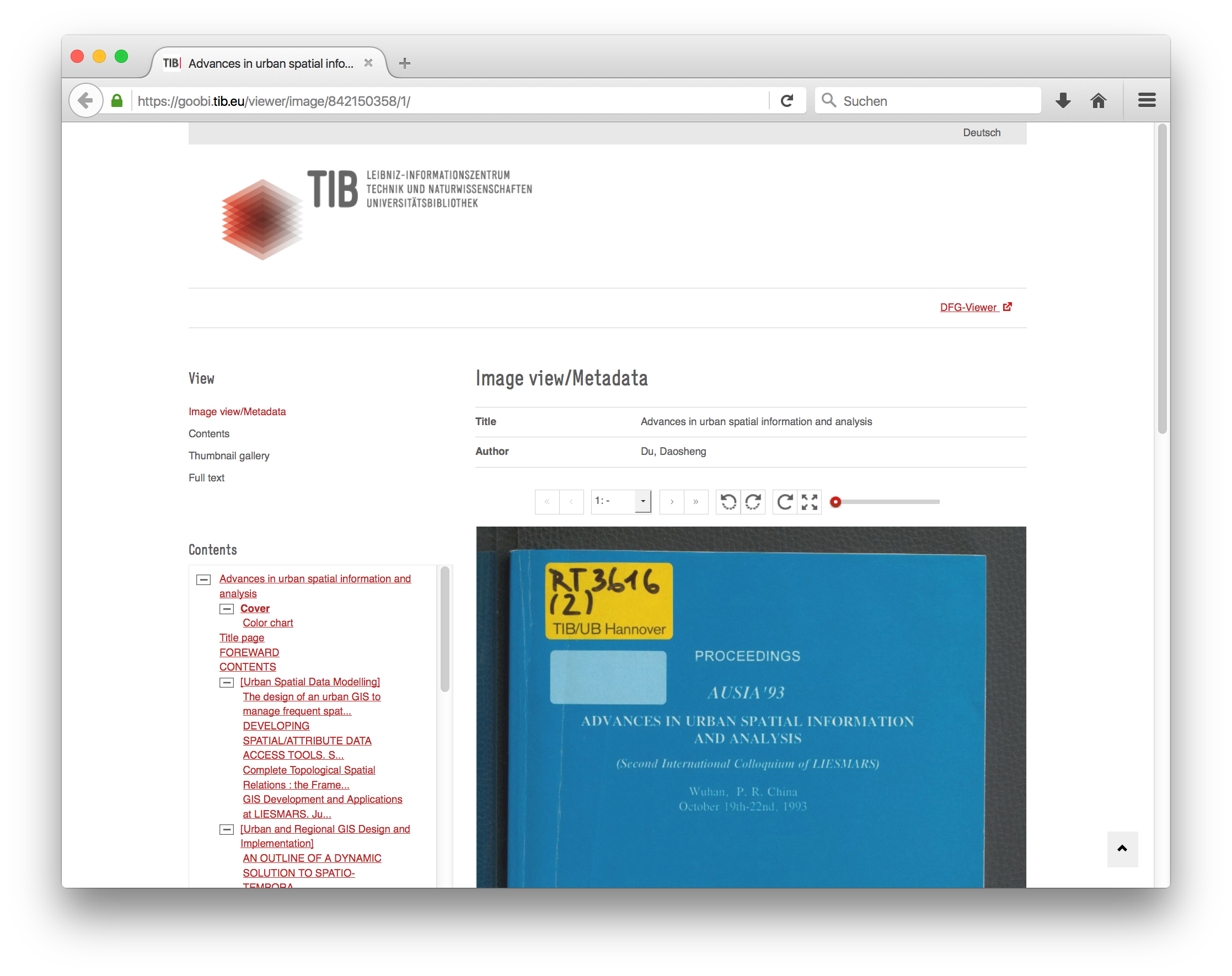Go to previous page with single left arrow

tap(571, 502)
